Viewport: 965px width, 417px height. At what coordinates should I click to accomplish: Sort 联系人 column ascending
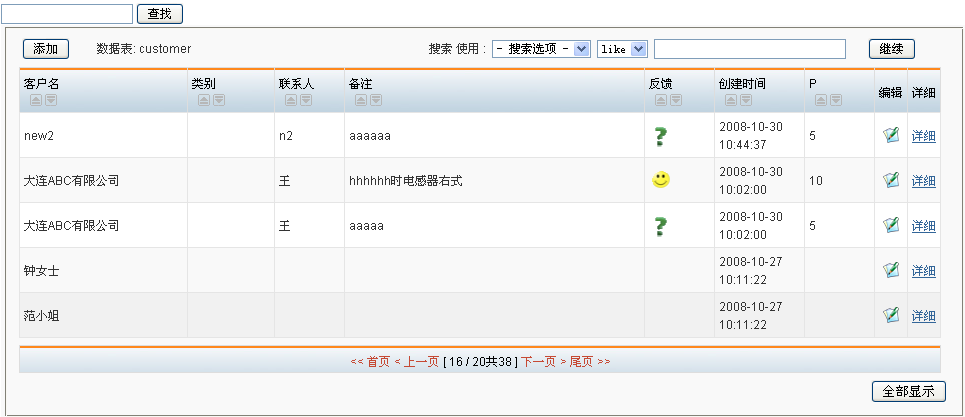[x=291, y=100]
